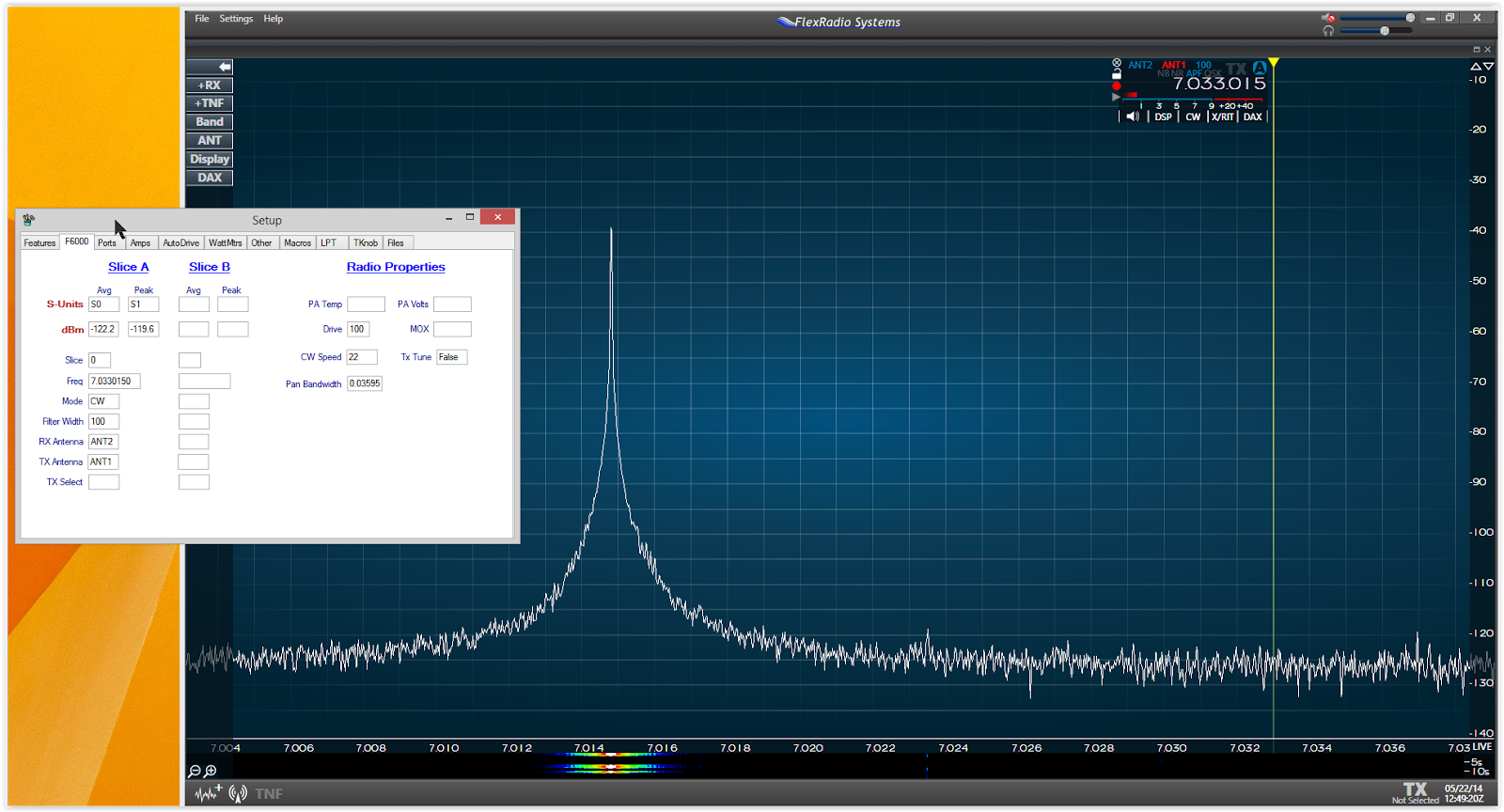Expand the DSP panel on the slice flag
Image resolution: width=1504 pixels, height=812 pixels.
[x=1164, y=117]
